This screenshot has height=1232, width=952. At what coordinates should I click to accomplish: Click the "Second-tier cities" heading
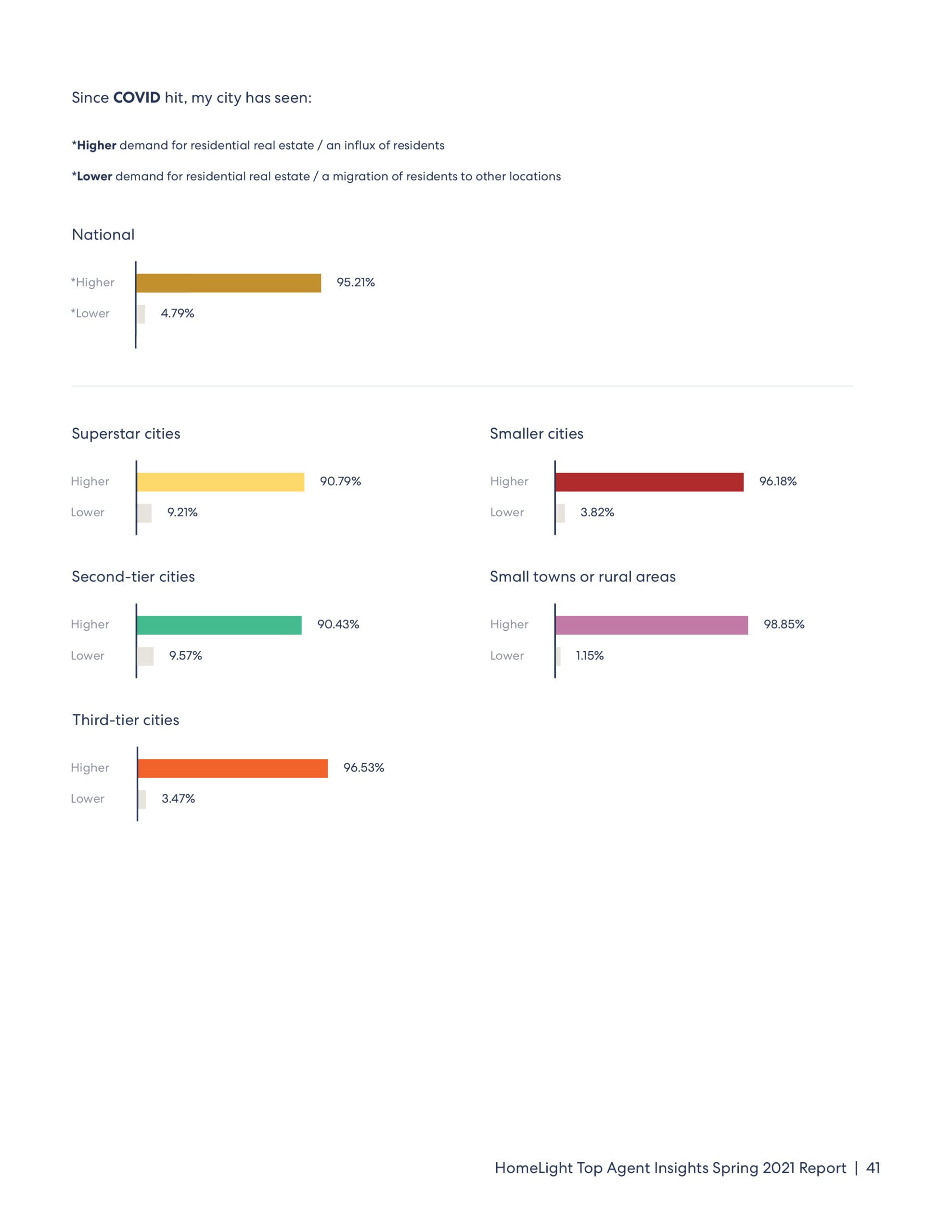coord(133,577)
